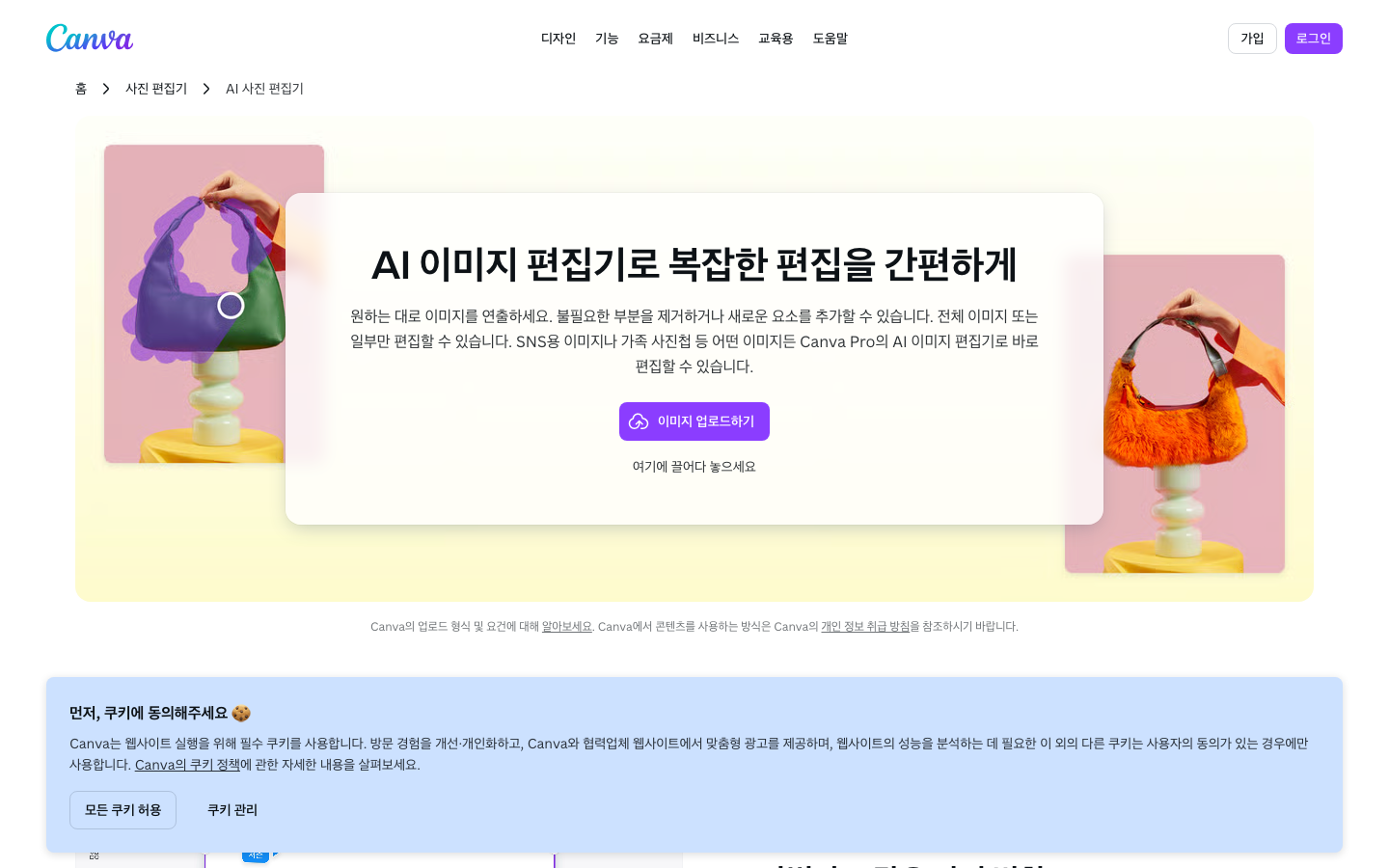
Task: Go to 홈 in breadcrumb
Action: [81, 89]
